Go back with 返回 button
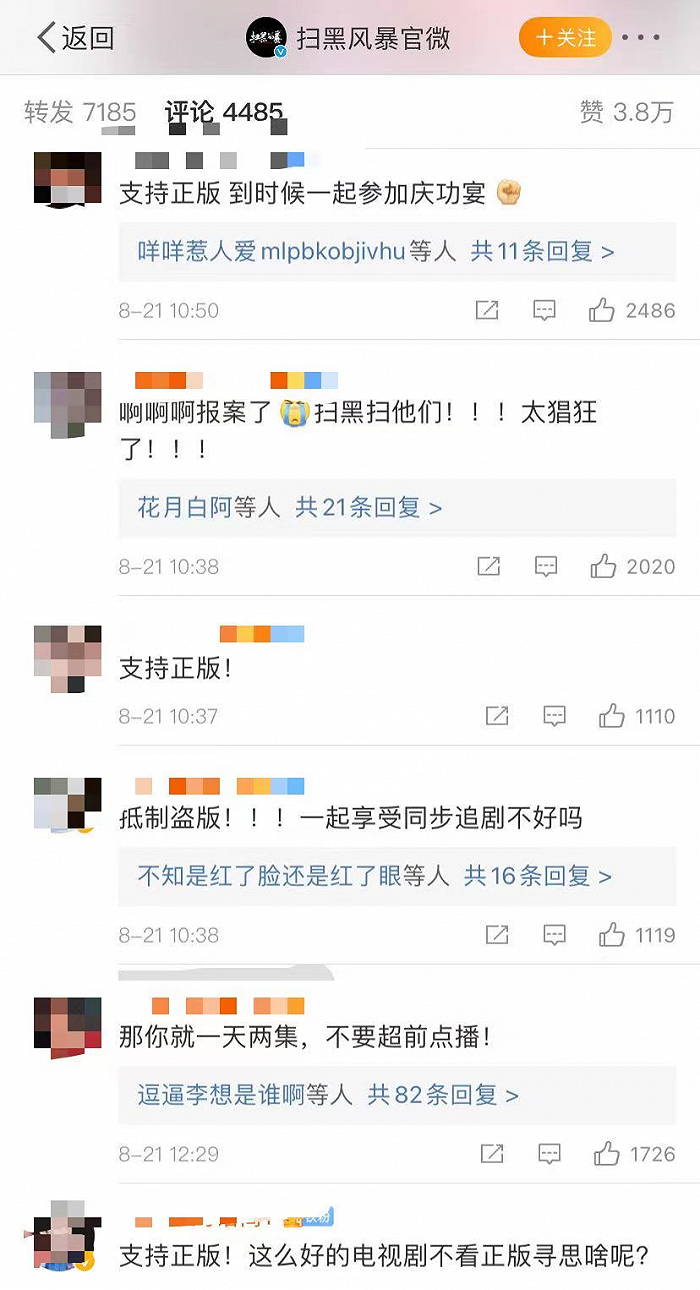 point(76,38)
